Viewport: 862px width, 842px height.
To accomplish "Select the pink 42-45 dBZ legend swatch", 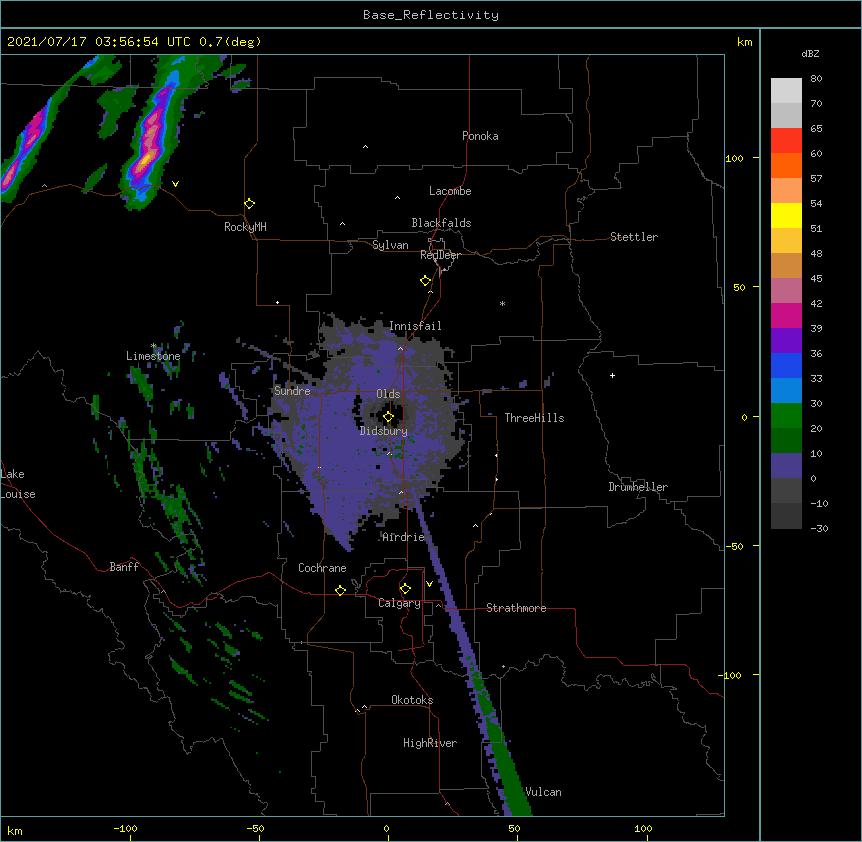I will (786, 291).
